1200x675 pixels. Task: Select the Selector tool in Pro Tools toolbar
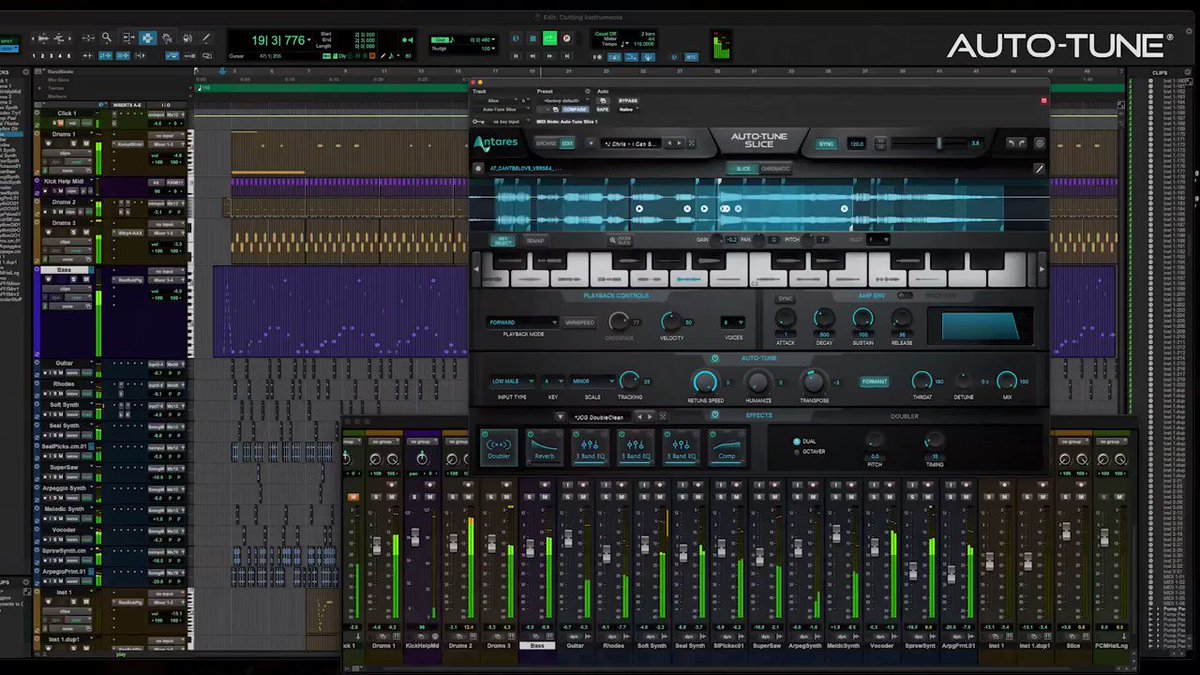148,37
